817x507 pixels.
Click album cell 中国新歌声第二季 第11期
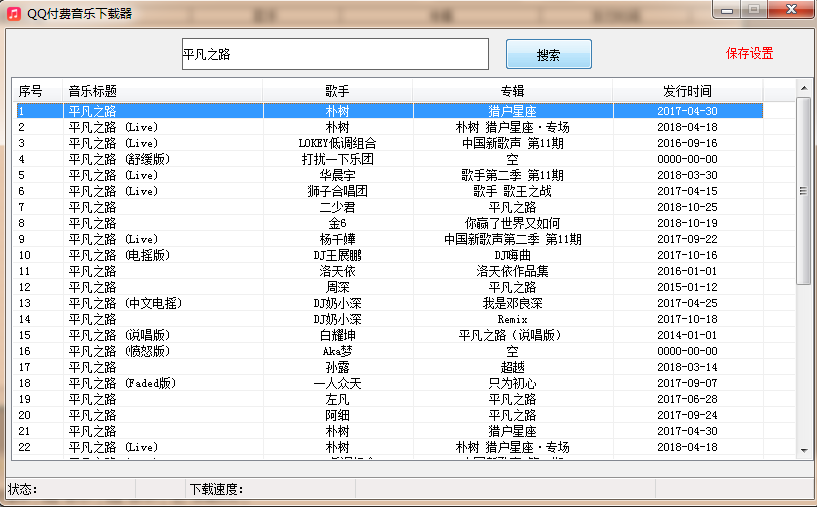513,239
